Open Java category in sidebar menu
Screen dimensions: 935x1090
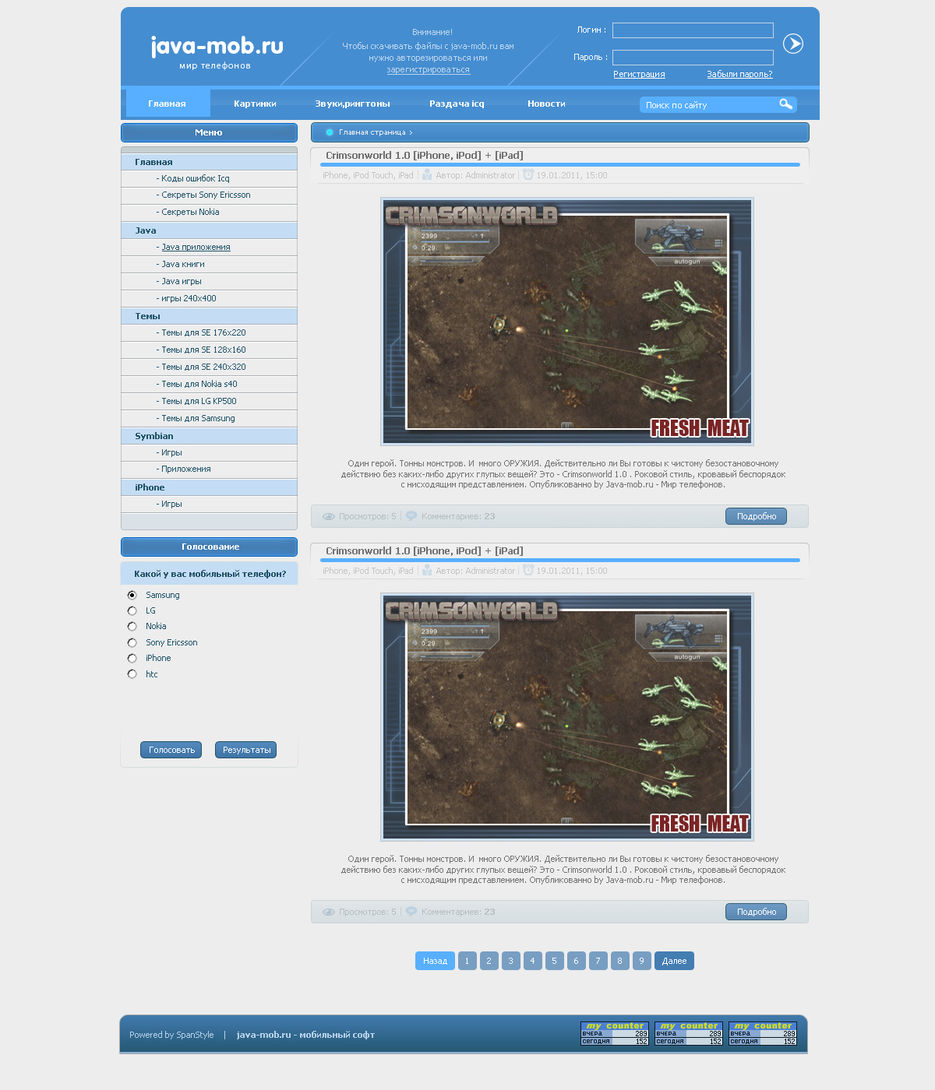point(209,231)
